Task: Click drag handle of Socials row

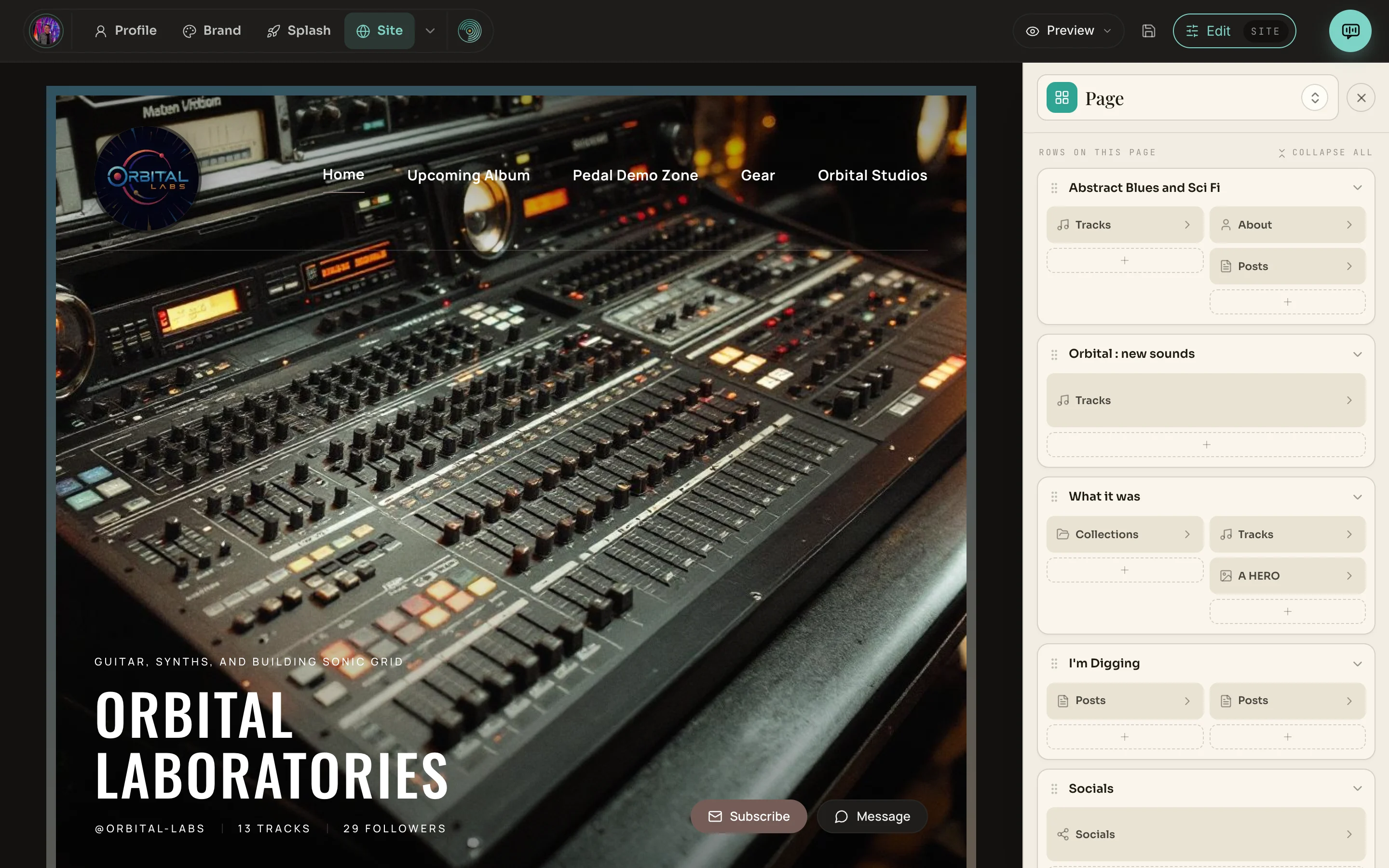Action: (1054, 789)
